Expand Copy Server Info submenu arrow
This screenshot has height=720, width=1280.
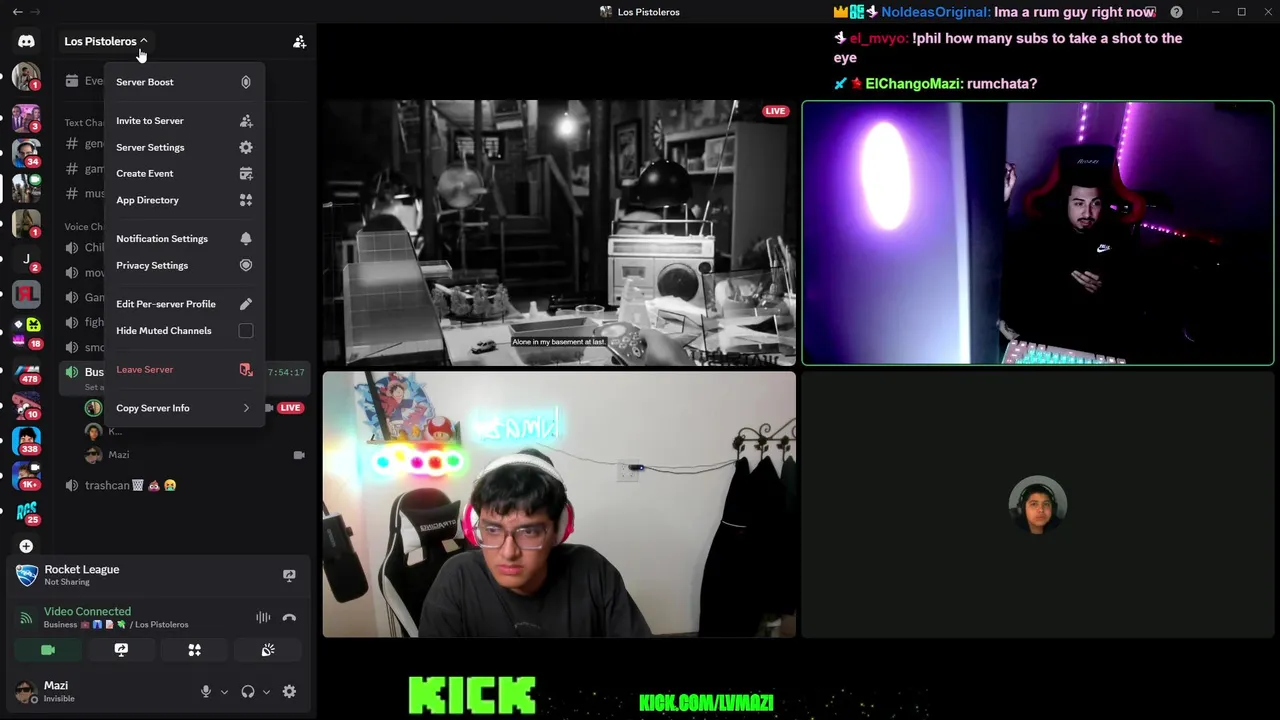246,408
